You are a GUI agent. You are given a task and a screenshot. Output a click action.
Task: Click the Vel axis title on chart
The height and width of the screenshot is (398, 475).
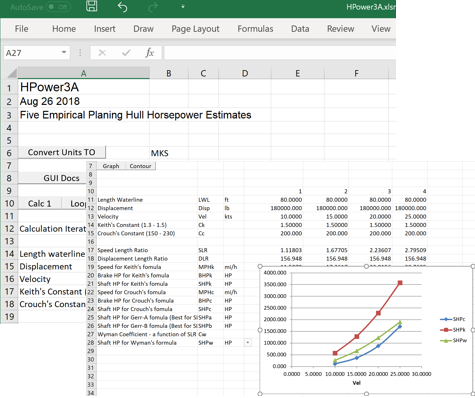tap(356, 383)
